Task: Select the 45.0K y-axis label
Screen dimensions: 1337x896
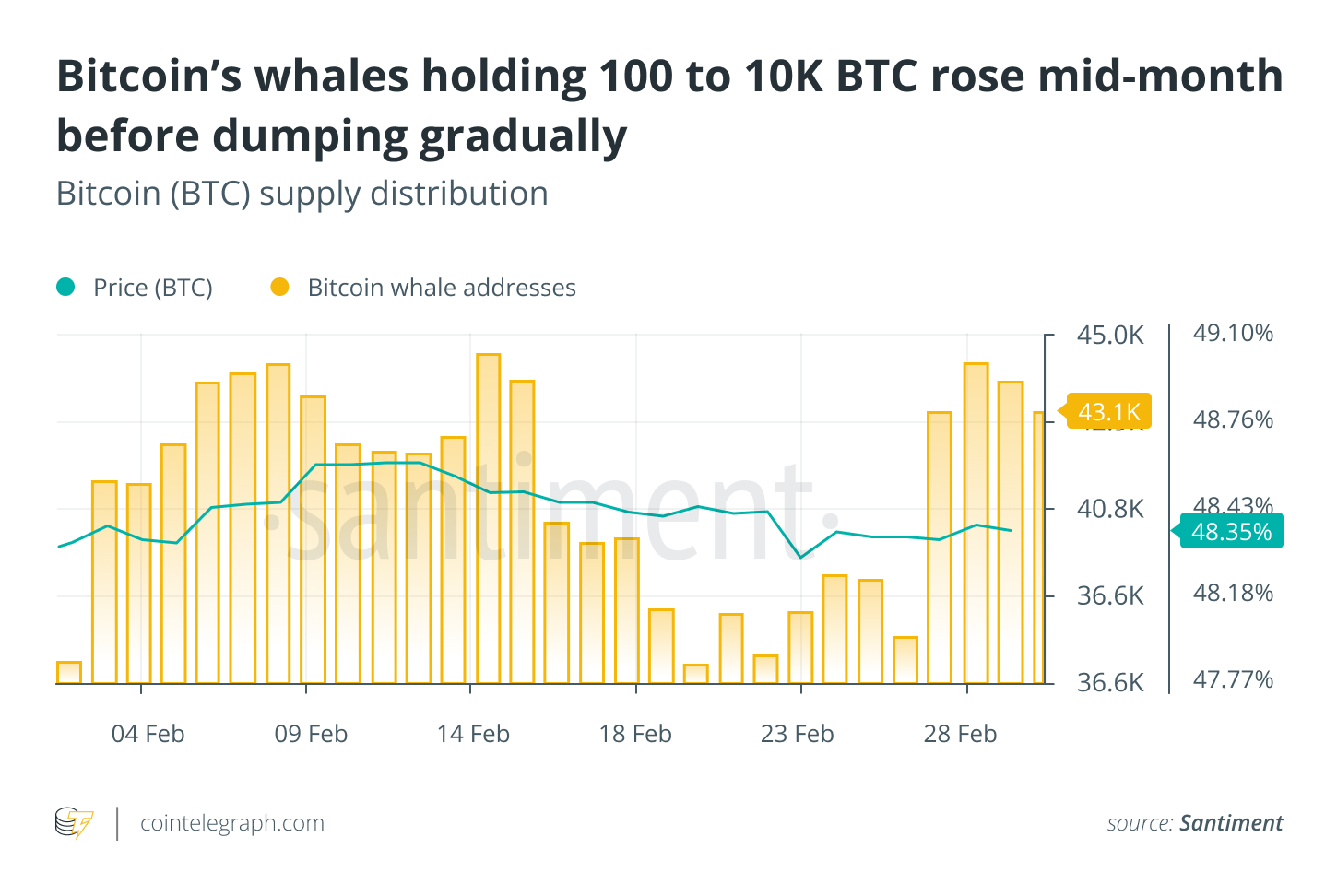Action: click(1110, 335)
